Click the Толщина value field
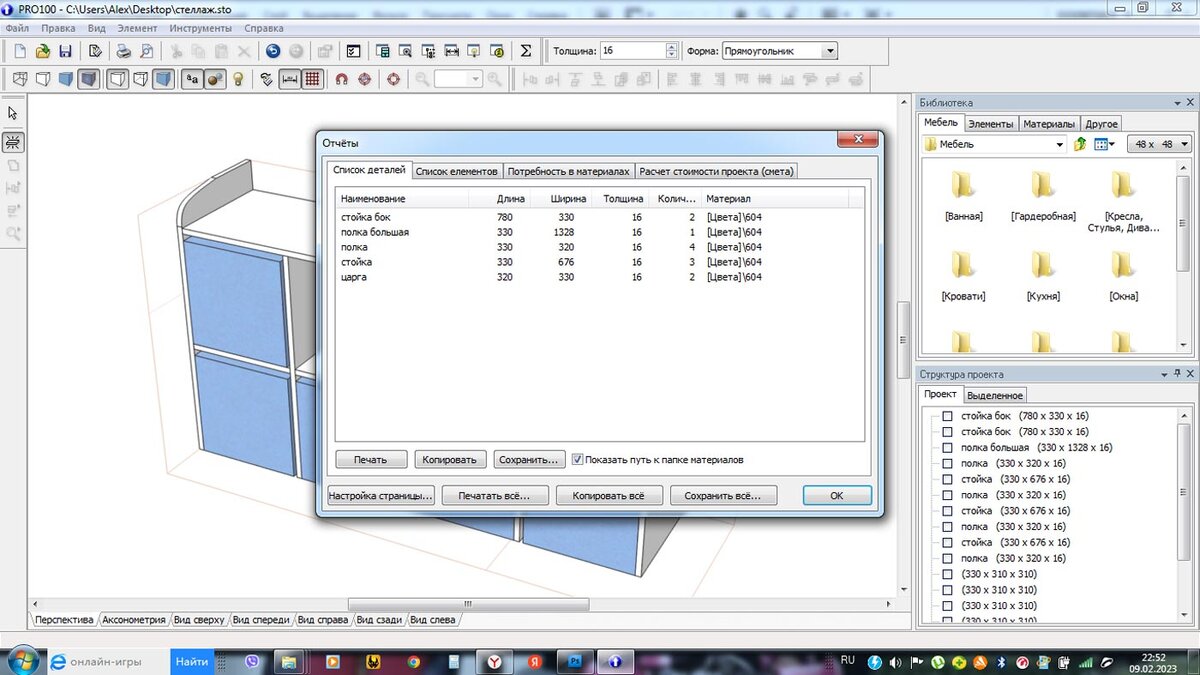Image resolution: width=1200 pixels, height=675 pixels. pos(631,51)
